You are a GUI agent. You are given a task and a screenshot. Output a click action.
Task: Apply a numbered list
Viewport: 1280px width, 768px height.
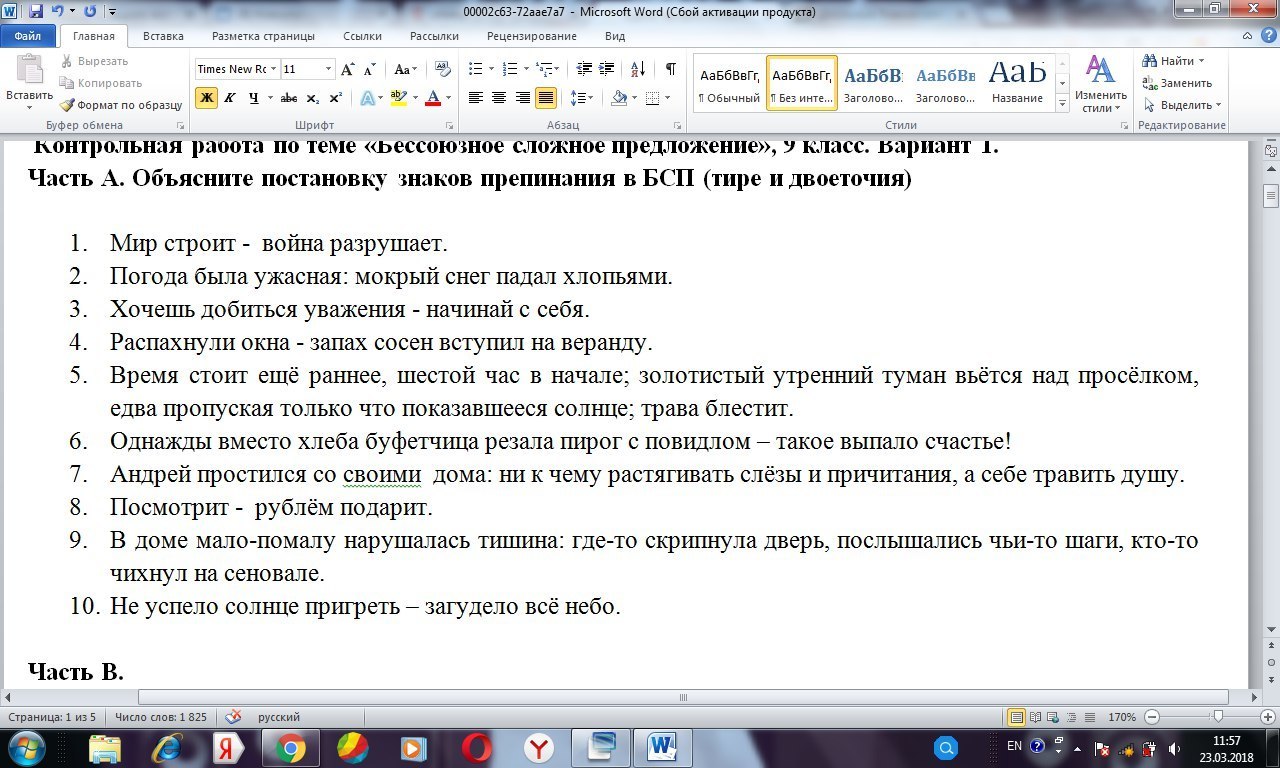coord(509,69)
